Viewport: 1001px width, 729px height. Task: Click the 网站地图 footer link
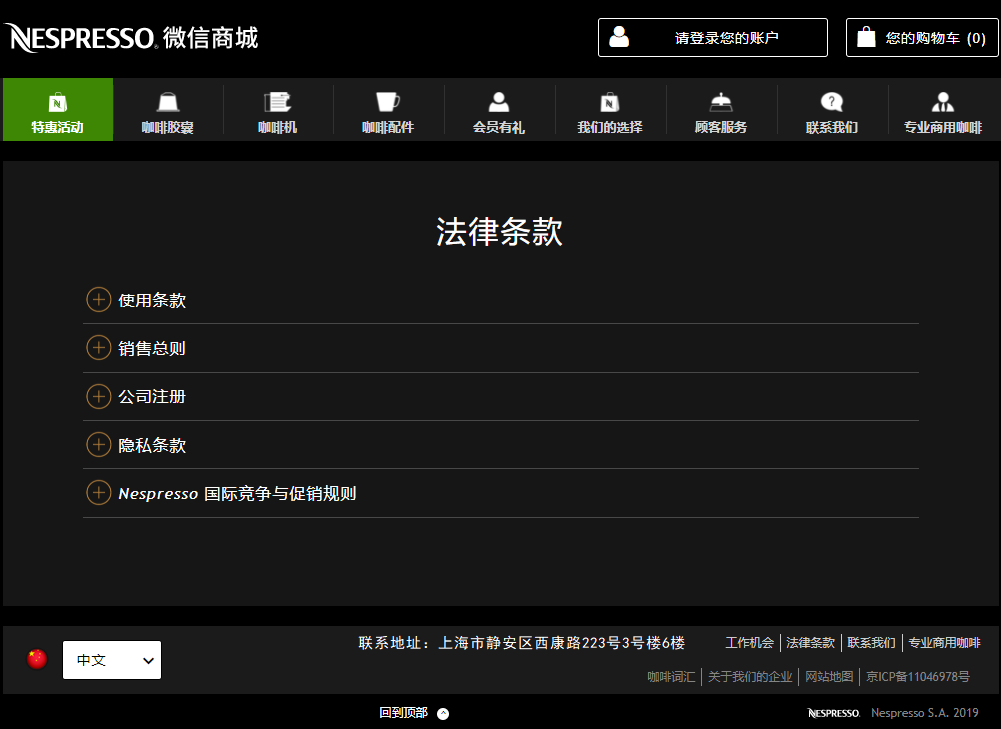(829, 677)
